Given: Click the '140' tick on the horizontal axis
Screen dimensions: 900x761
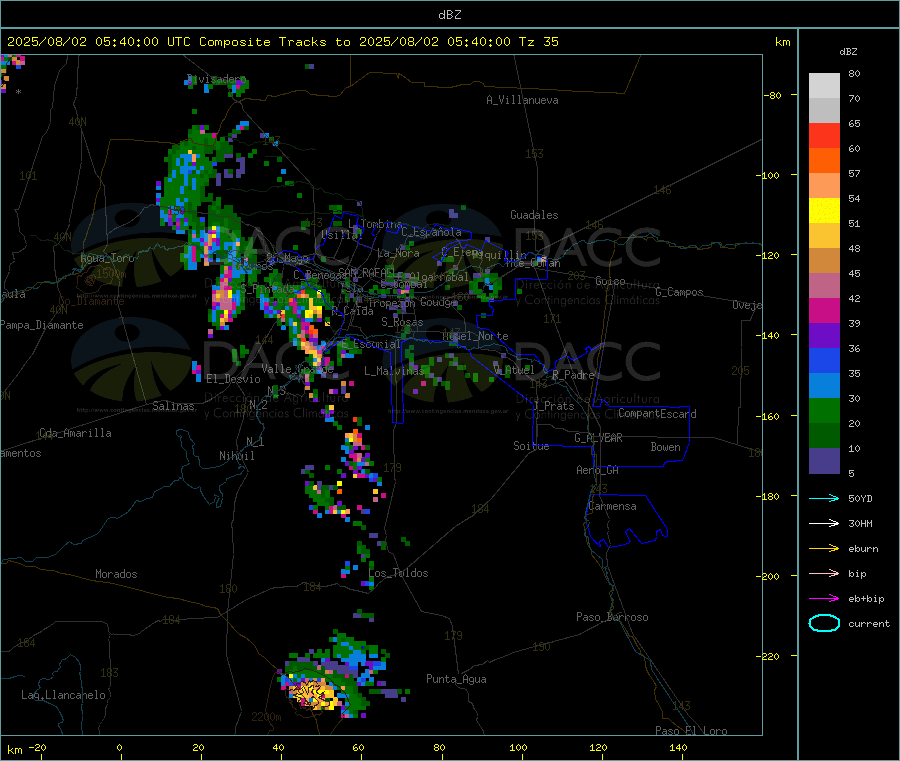Looking at the screenshot, I should [x=678, y=747].
